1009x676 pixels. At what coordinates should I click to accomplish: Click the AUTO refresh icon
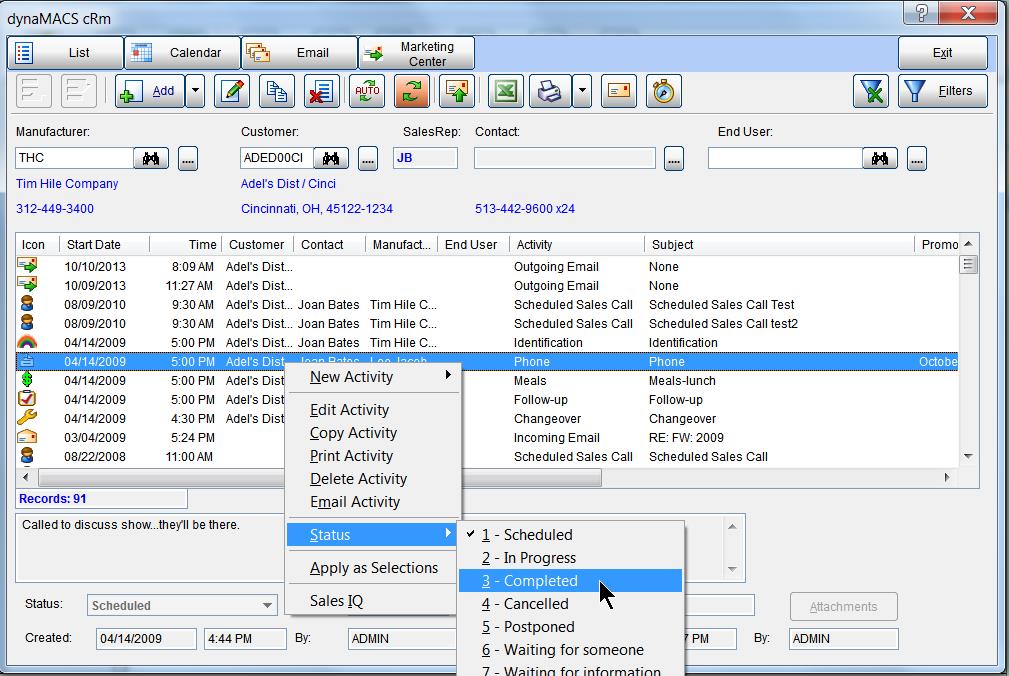pyautogui.click(x=367, y=91)
